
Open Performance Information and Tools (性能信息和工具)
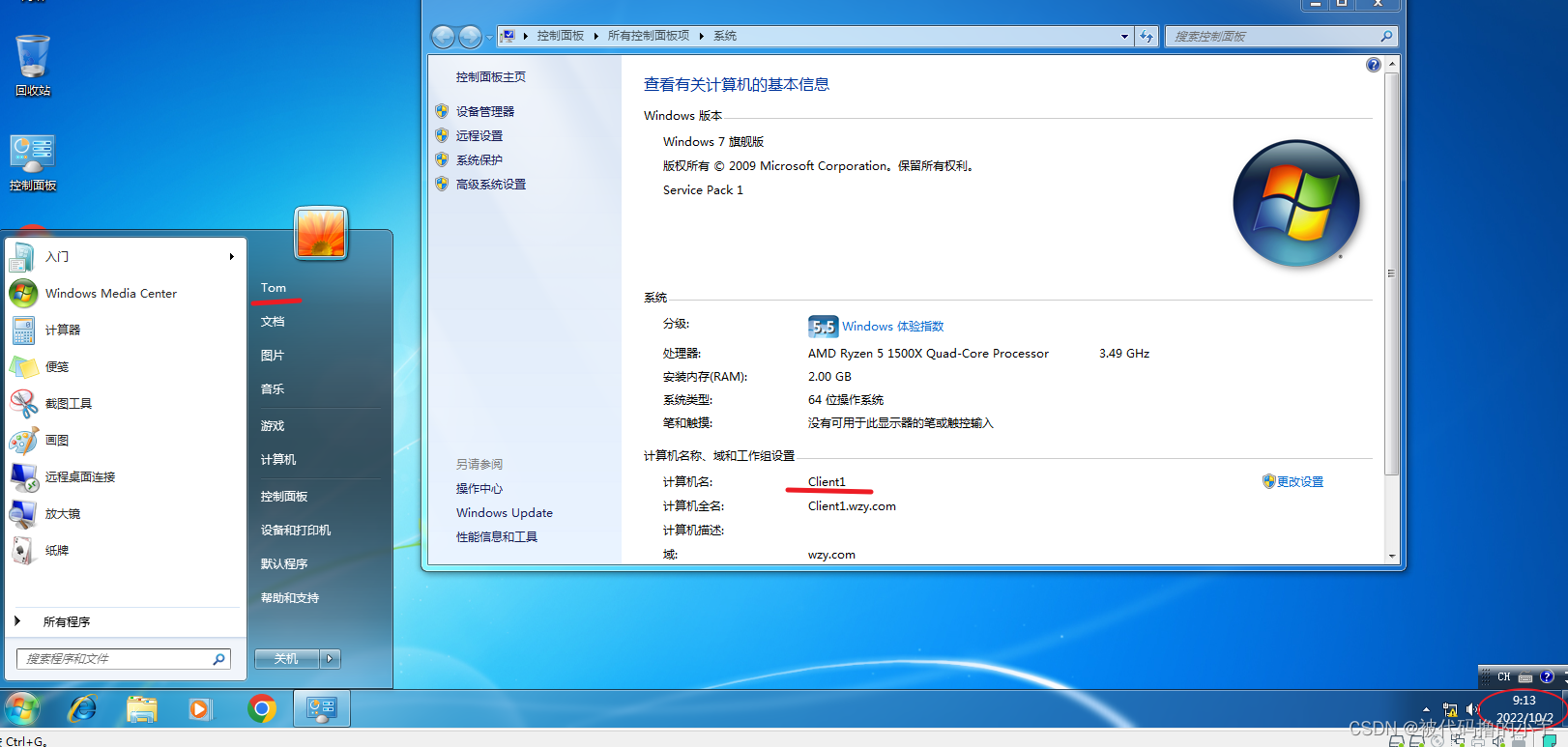497,537
